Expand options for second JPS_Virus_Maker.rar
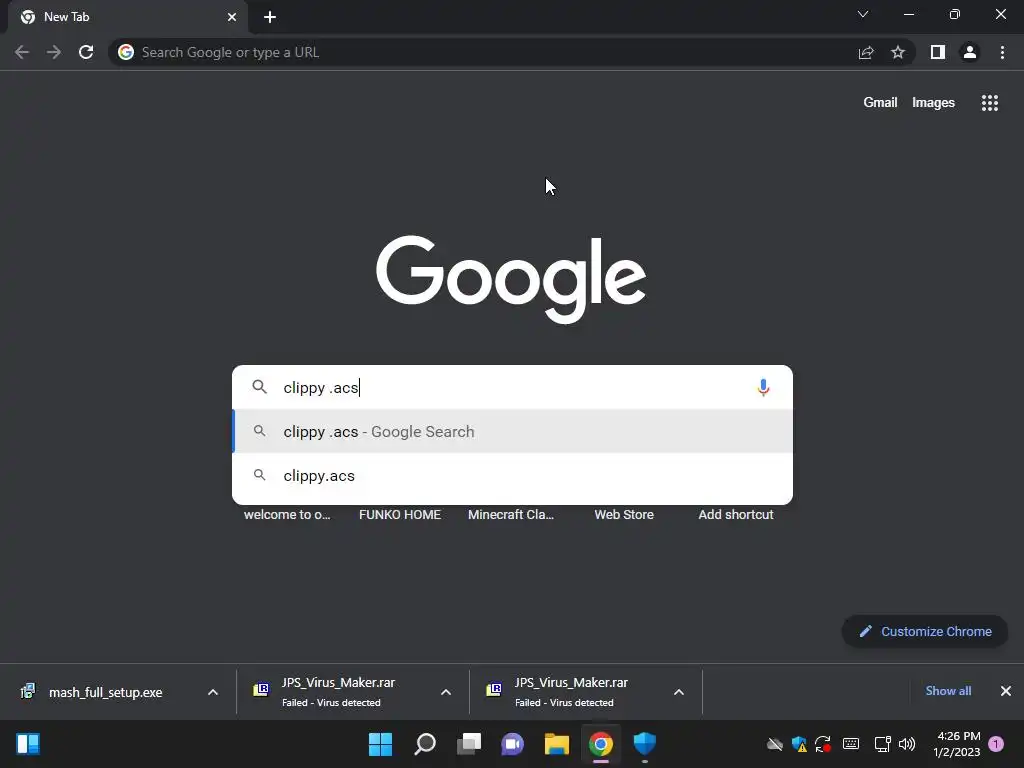Screen dimensions: 1024x768 [x=679, y=692]
